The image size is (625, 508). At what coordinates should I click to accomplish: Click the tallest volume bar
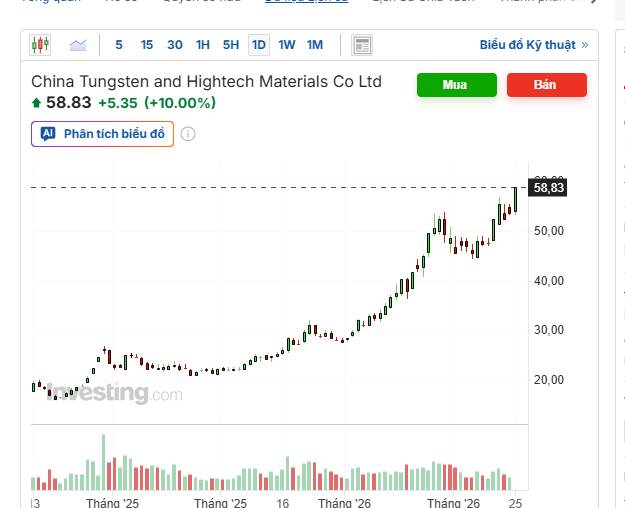[x=104, y=462]
